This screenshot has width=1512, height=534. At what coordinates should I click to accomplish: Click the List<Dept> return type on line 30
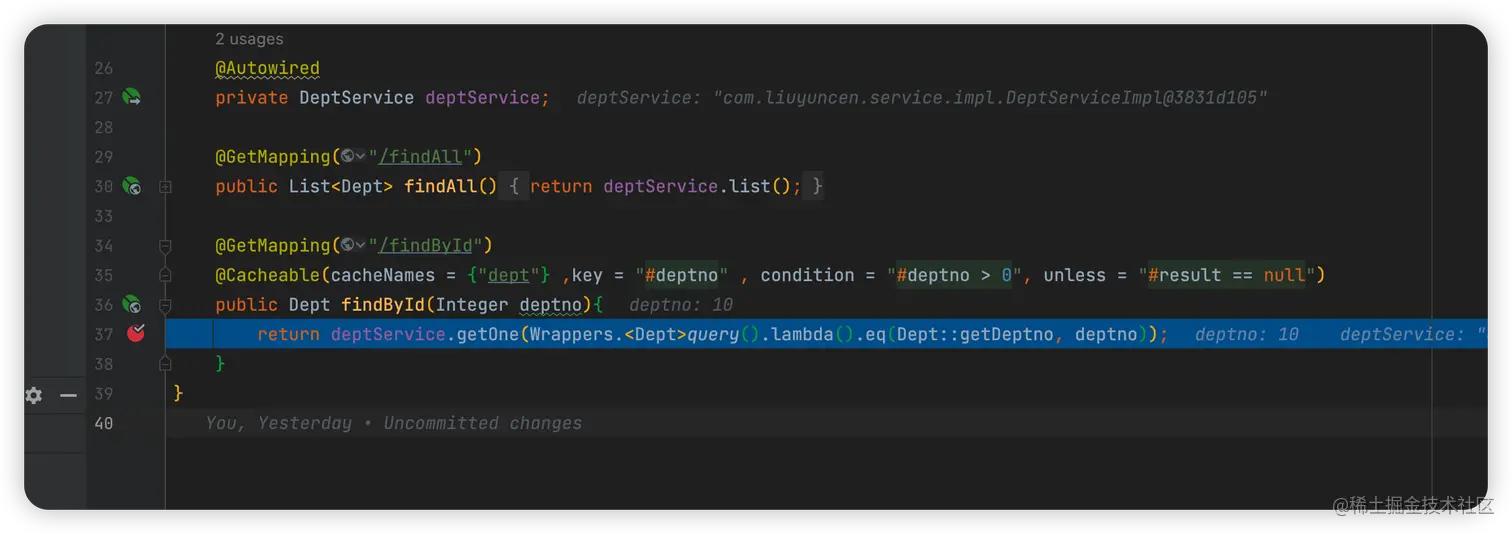tap(341, 186)
